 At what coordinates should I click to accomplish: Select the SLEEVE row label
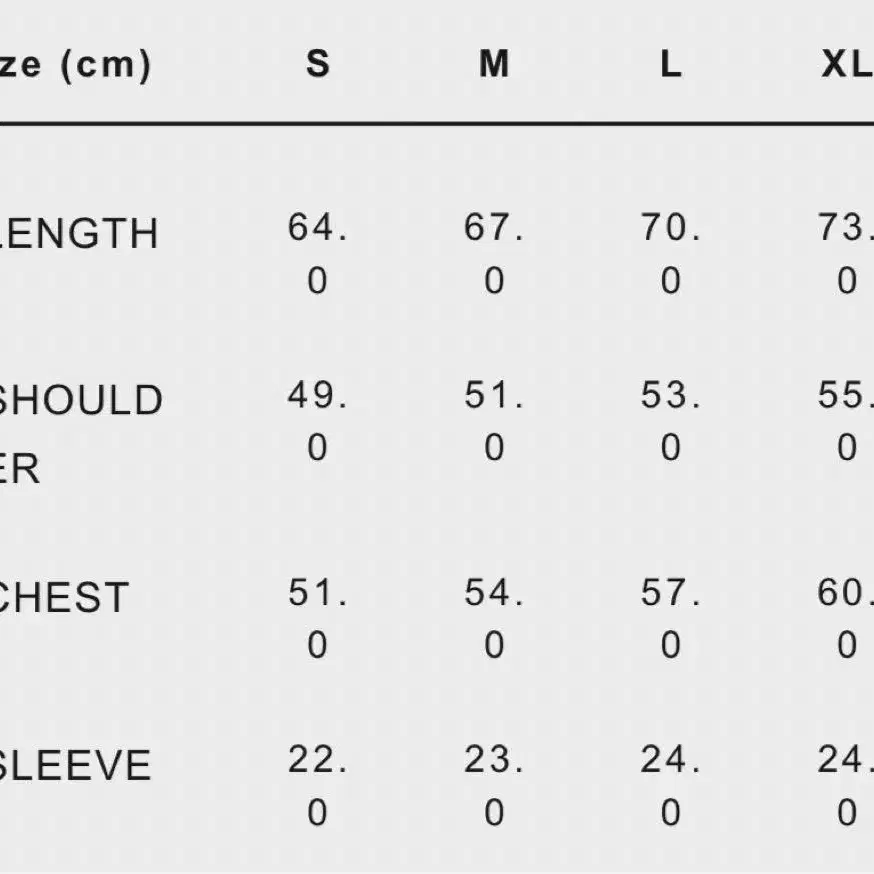(x=75, y=765)
